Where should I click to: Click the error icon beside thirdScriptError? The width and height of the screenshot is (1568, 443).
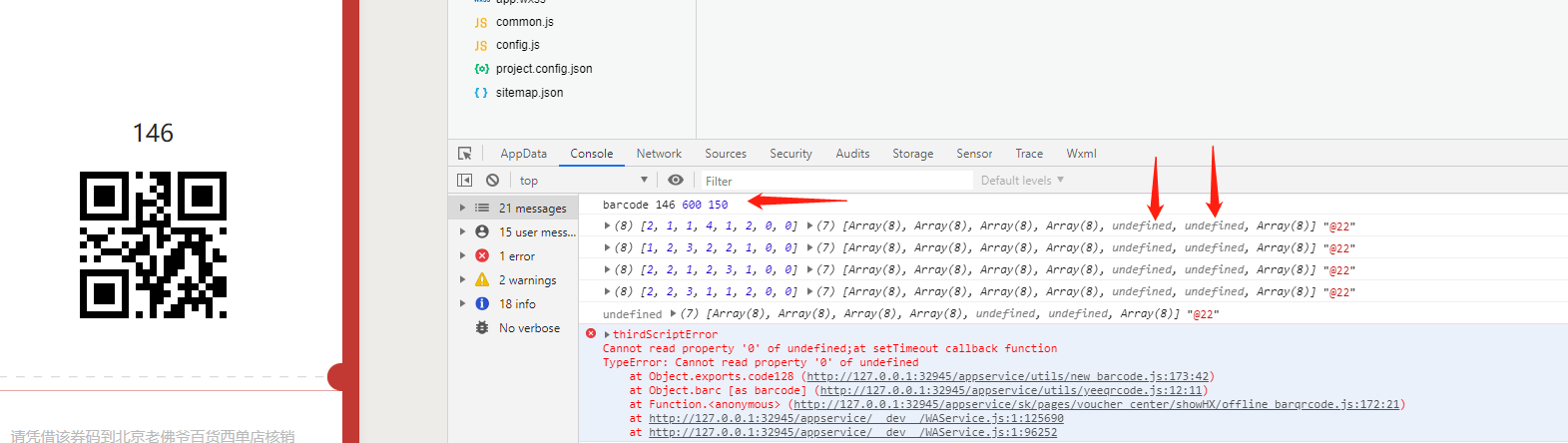(591, 334)
